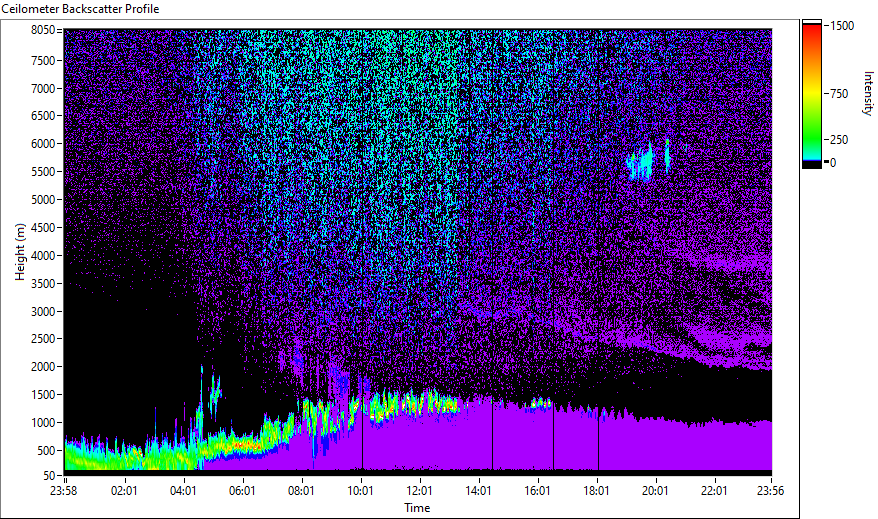Click the 'Intensity' legend label
This screenshot has height=519, width=878.
click(868, 93)
